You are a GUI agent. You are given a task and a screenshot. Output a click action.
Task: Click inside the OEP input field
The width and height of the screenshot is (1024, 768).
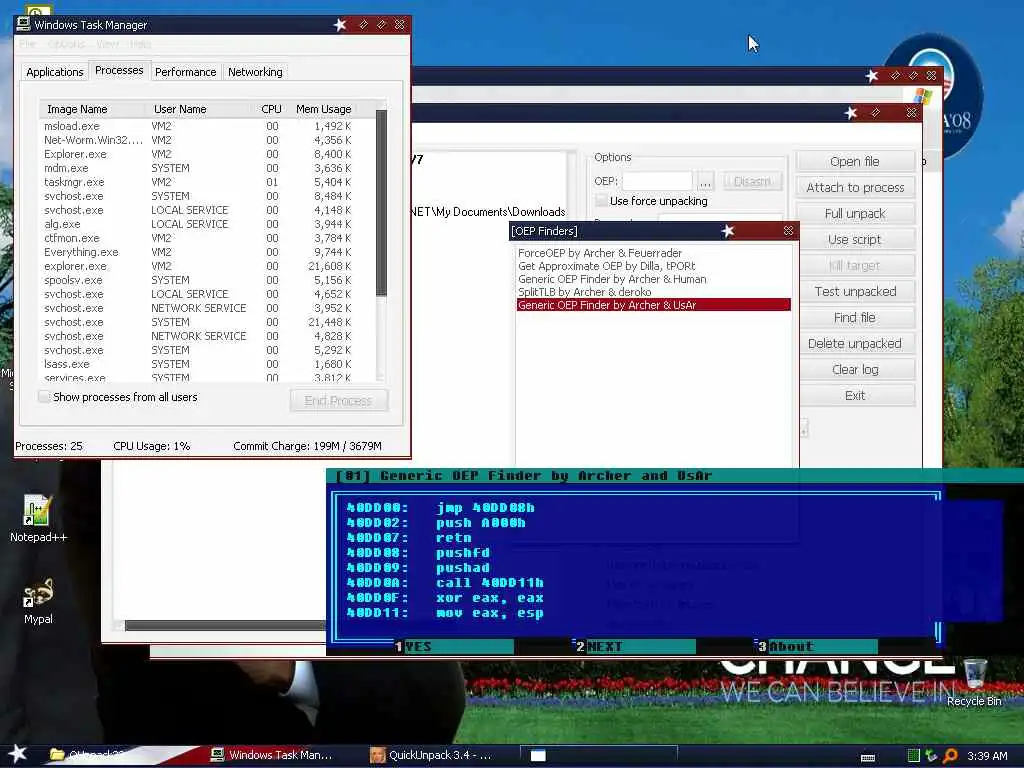[x=657, y=181]
